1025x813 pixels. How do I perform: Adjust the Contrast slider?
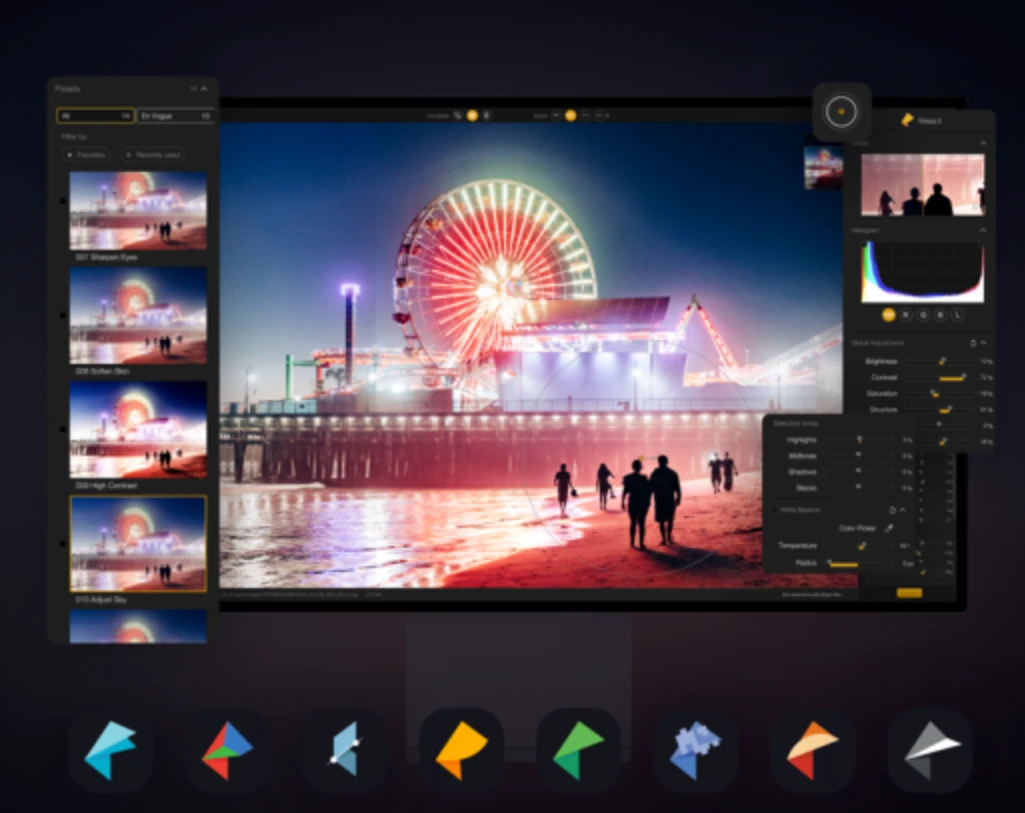point(939,378)
